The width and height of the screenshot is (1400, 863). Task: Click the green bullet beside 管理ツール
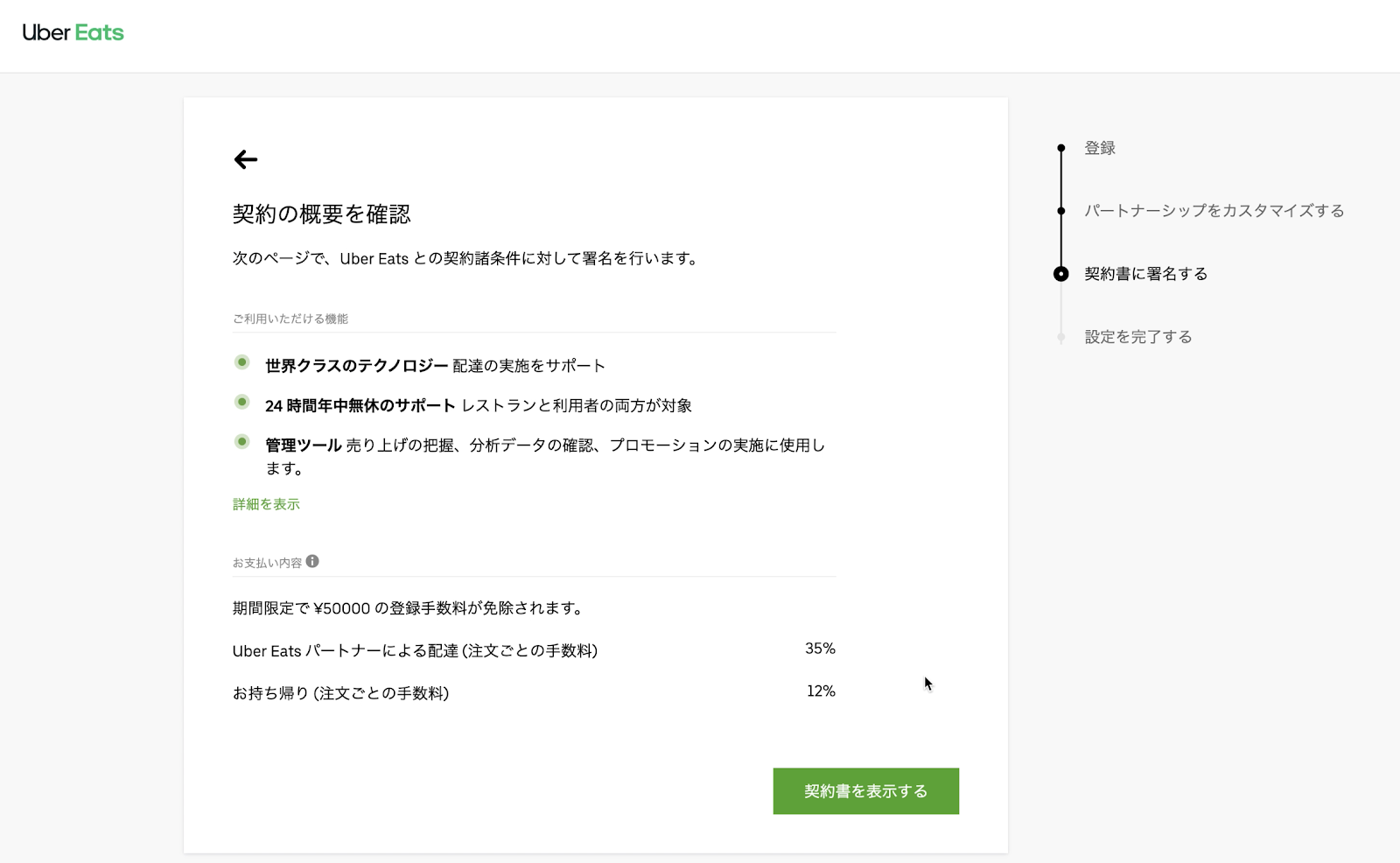[241, 439]
